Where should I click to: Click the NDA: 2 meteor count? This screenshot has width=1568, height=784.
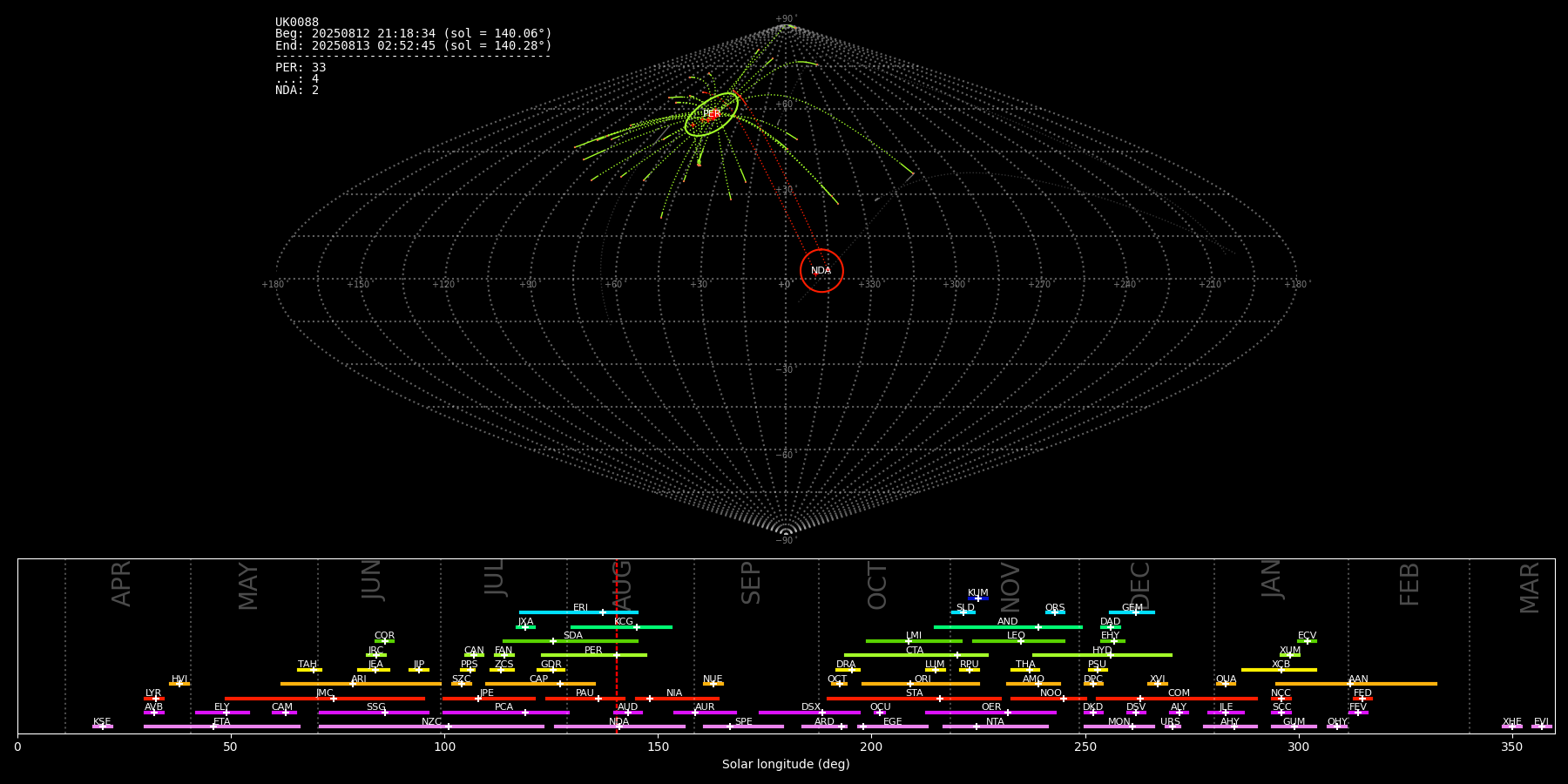297,90
